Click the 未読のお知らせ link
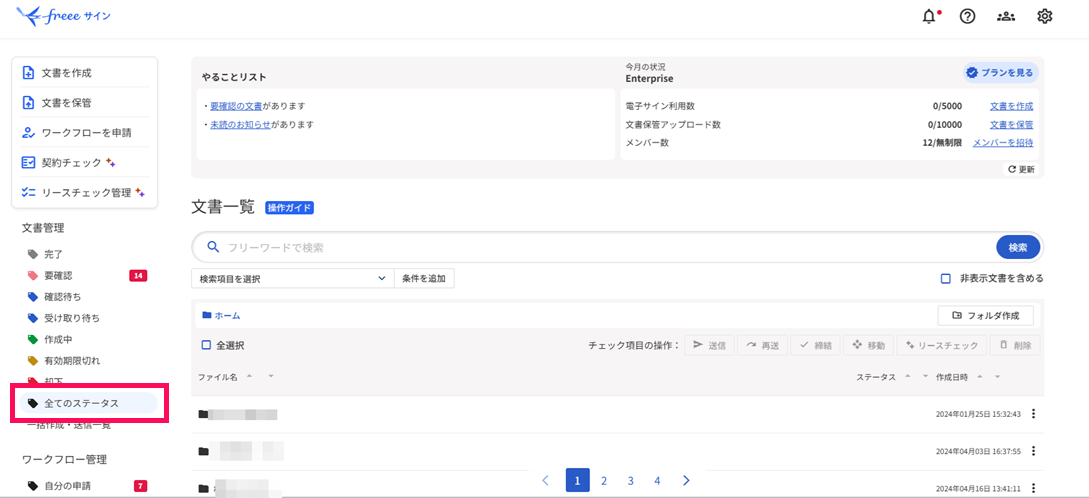1089x498 pixels. click(240, 125)
